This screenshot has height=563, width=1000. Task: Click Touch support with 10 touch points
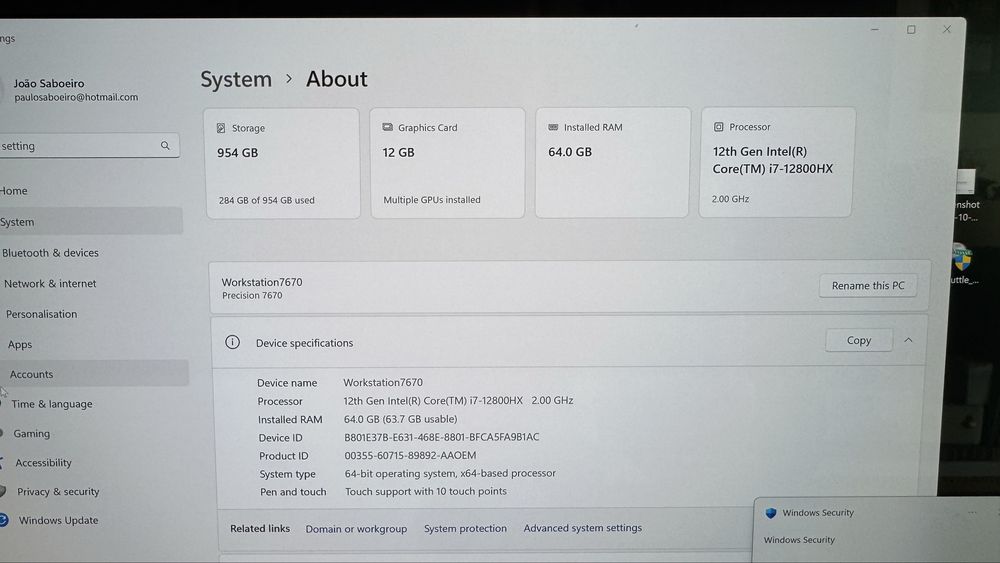(x=426, y=491)
